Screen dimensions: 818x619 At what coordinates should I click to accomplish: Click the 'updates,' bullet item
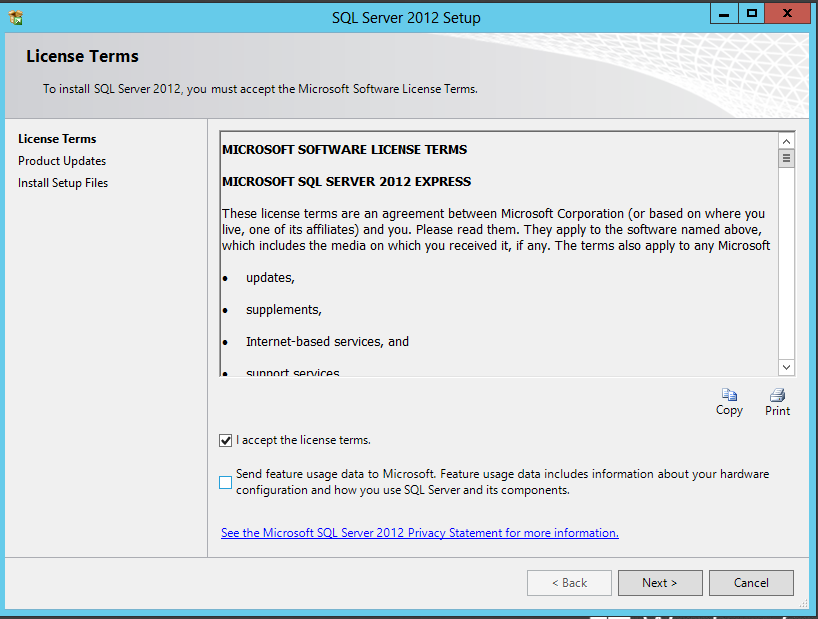click(x=270, y=278)
